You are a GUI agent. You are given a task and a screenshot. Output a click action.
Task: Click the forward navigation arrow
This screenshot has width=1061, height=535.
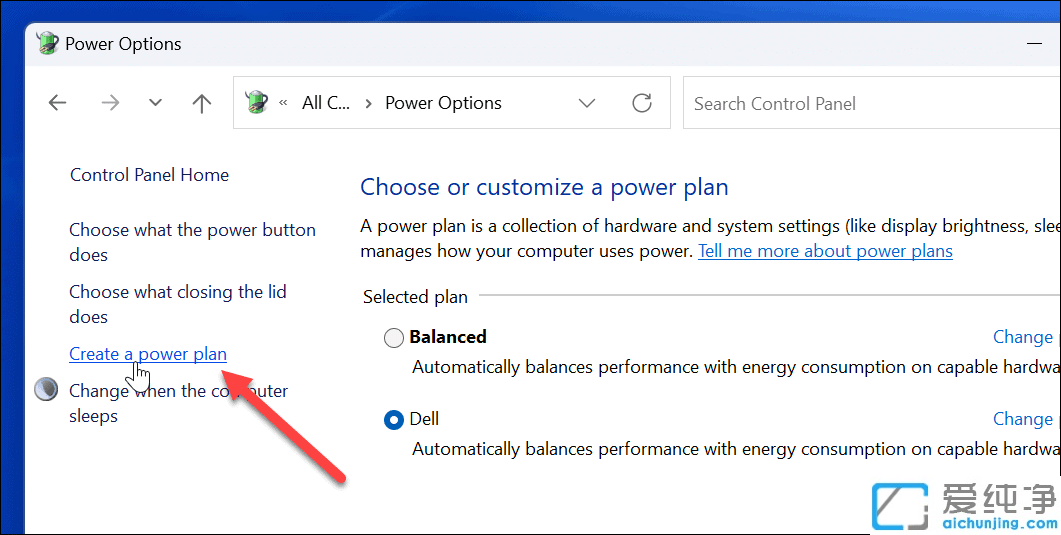110,103
